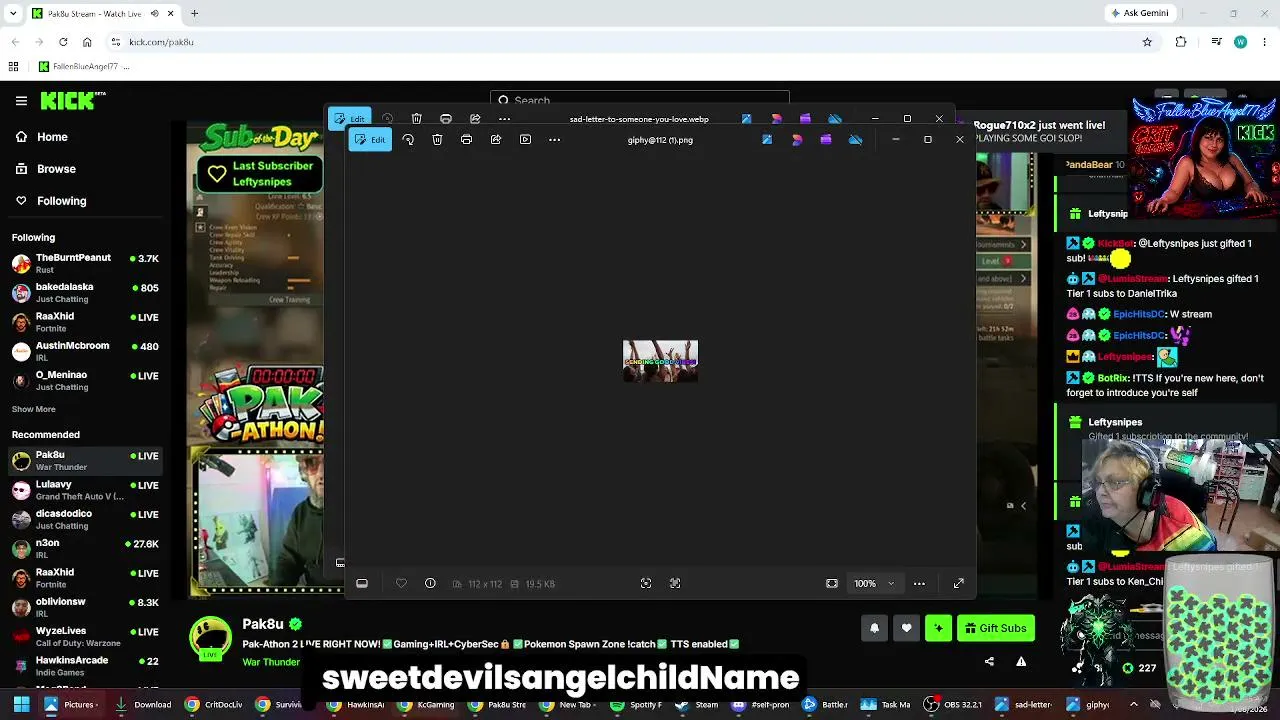Click the Kick search field
1280x720 pixels.
coord(640,100)
